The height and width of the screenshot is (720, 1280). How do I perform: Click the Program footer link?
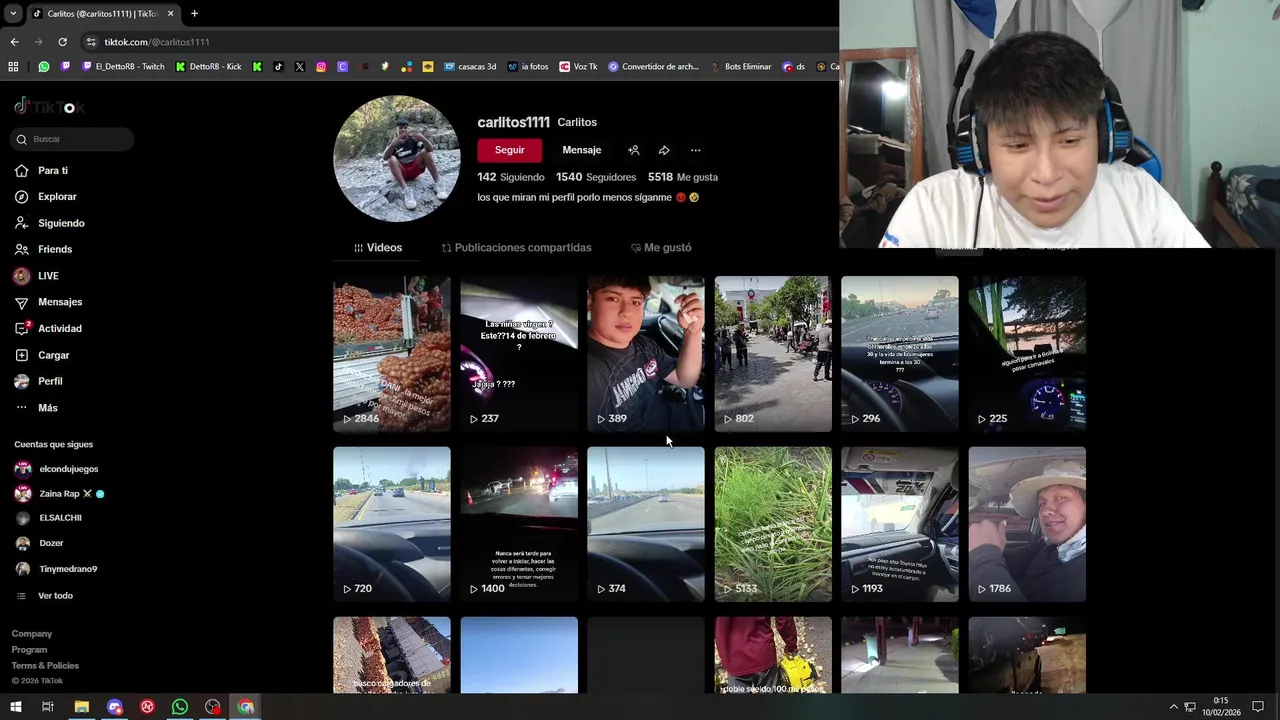pos(30,650)
